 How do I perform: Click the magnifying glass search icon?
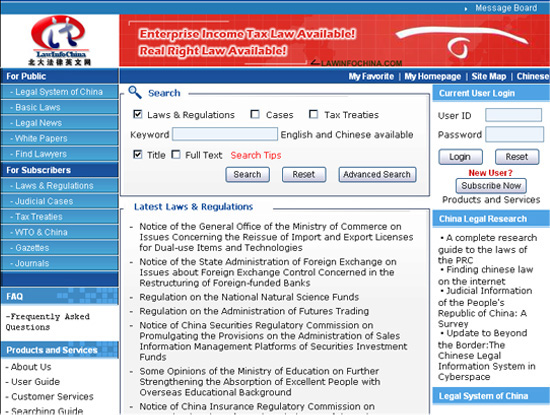pyautogui.click(x=135, y=92)
